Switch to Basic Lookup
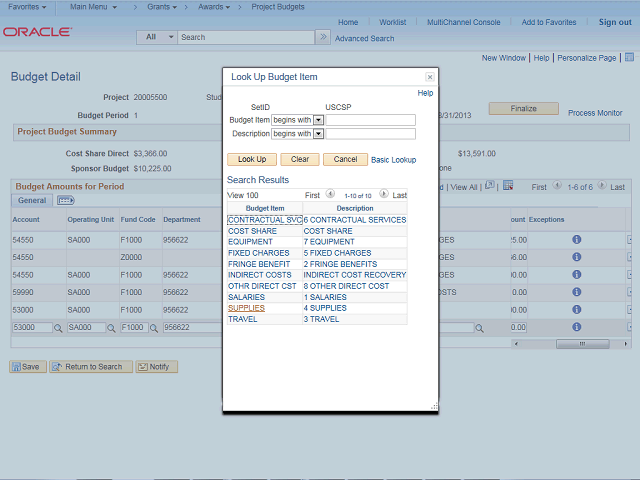640x480 pixels. [393, 159]
